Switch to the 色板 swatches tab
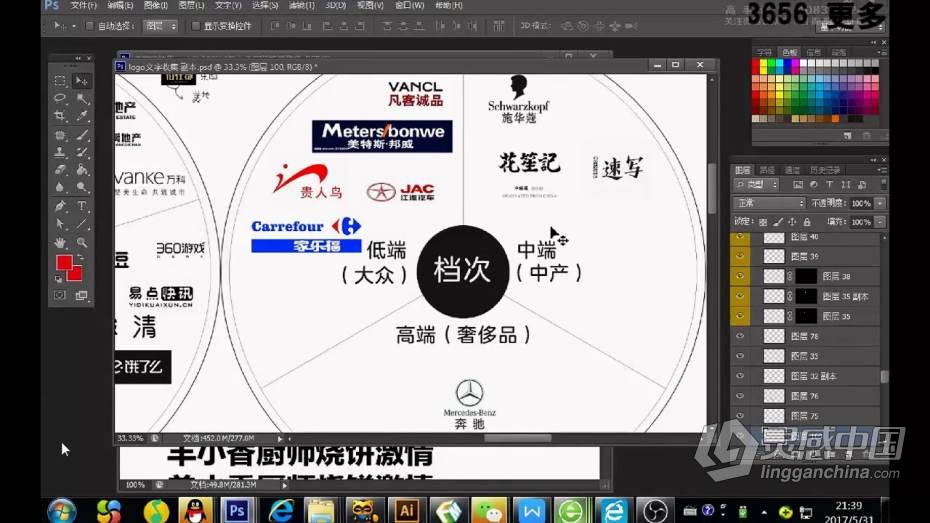 coord(790,52)
